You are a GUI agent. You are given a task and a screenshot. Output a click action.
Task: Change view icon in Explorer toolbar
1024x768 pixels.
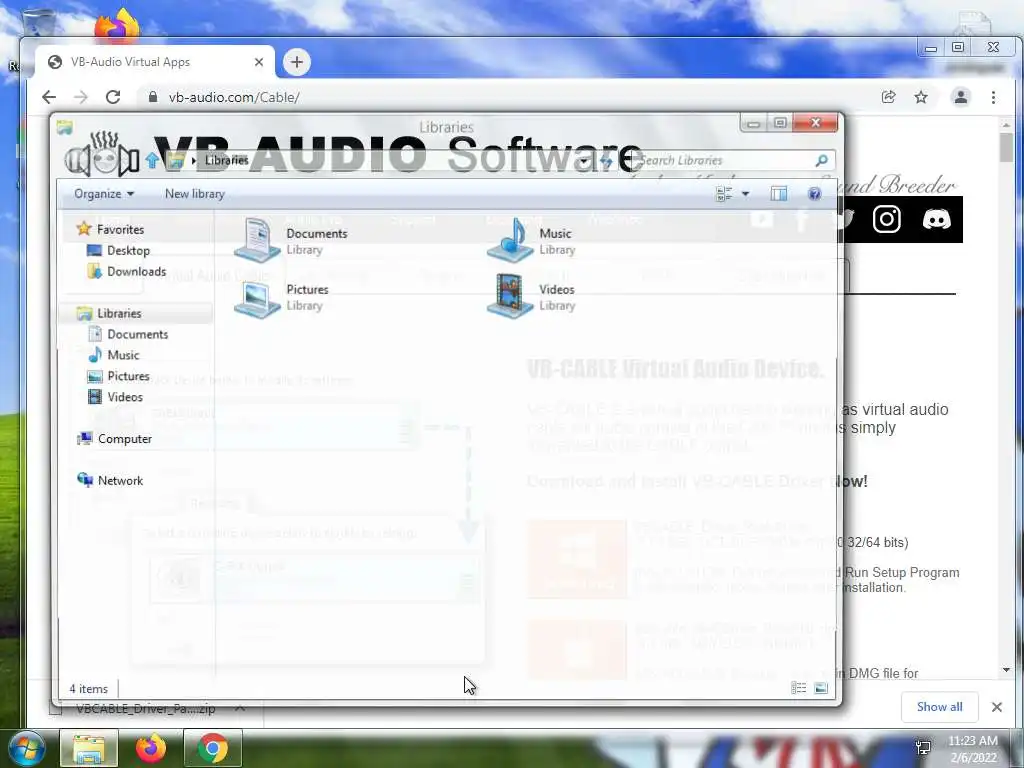(x=724, y=193)
